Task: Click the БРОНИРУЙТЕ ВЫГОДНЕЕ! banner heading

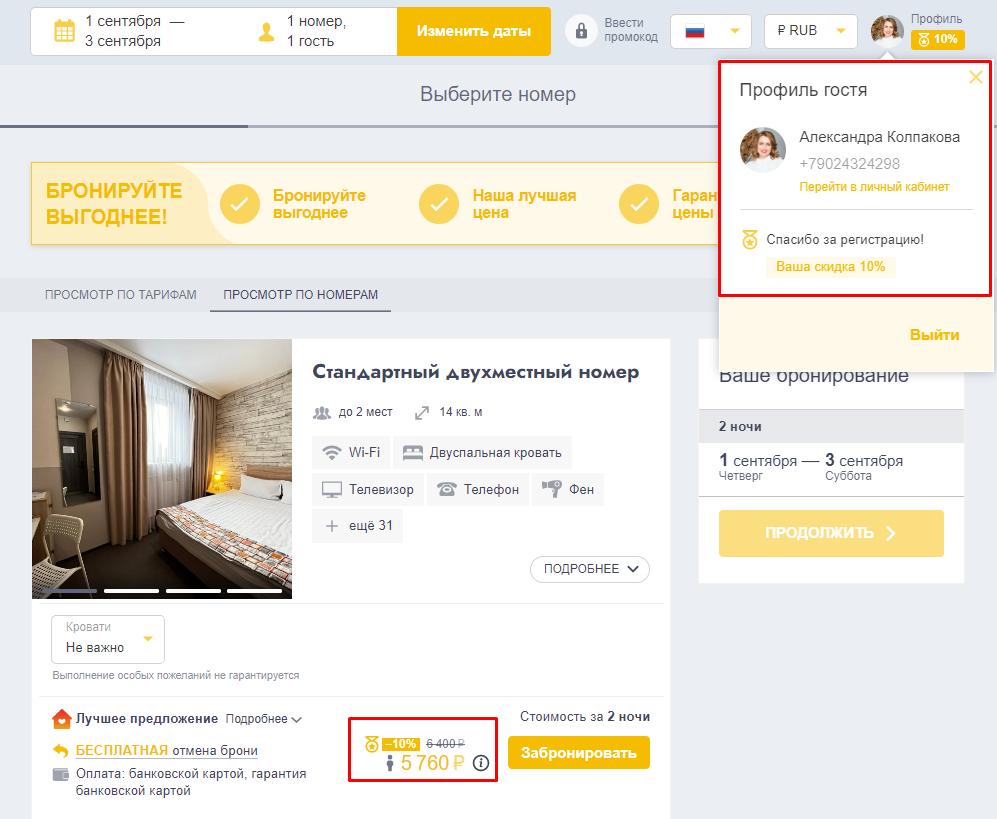Action: pyautogui.click(x=114, y=203)
